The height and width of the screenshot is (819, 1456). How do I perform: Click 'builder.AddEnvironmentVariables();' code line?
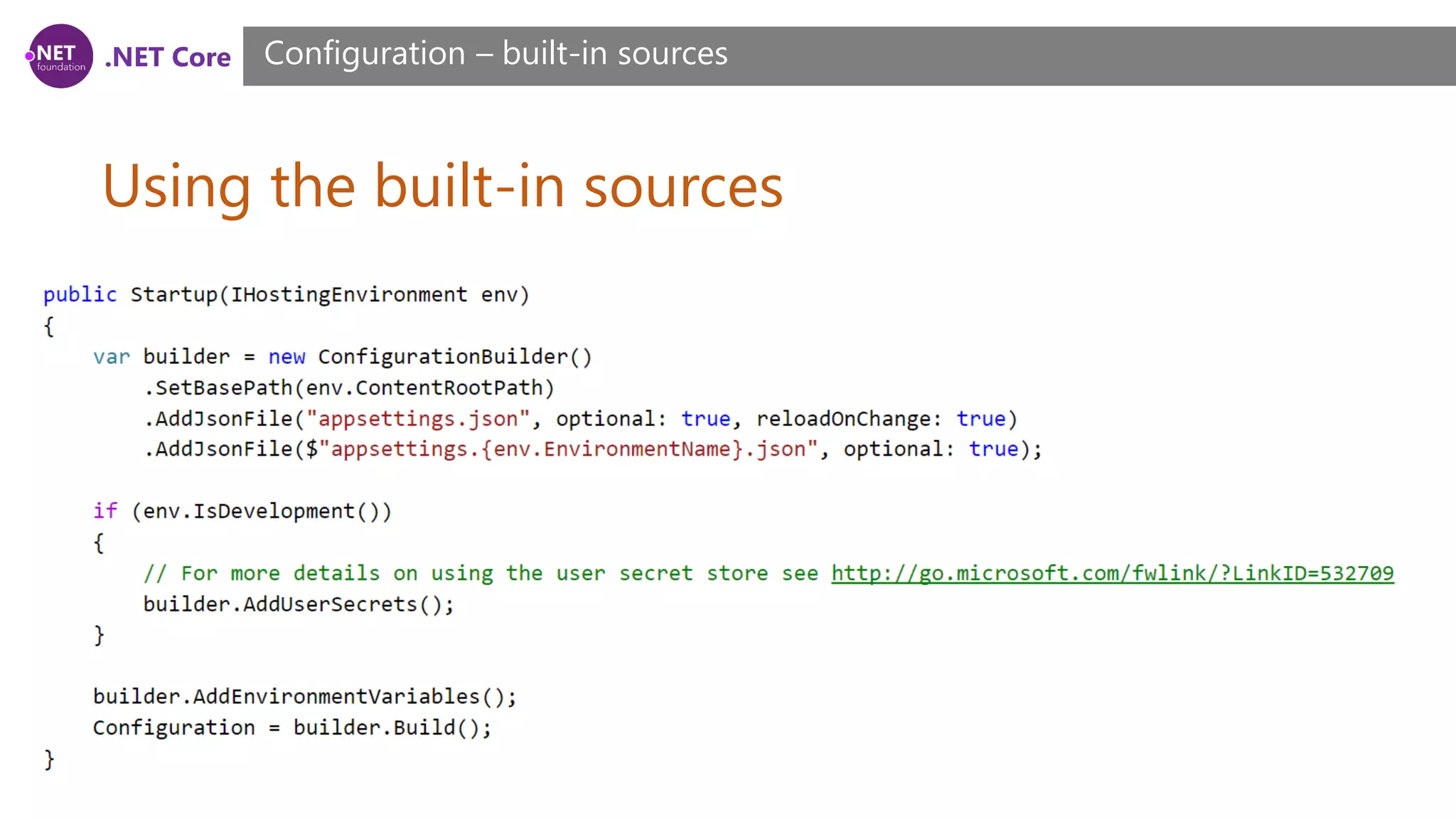(305, 697)
